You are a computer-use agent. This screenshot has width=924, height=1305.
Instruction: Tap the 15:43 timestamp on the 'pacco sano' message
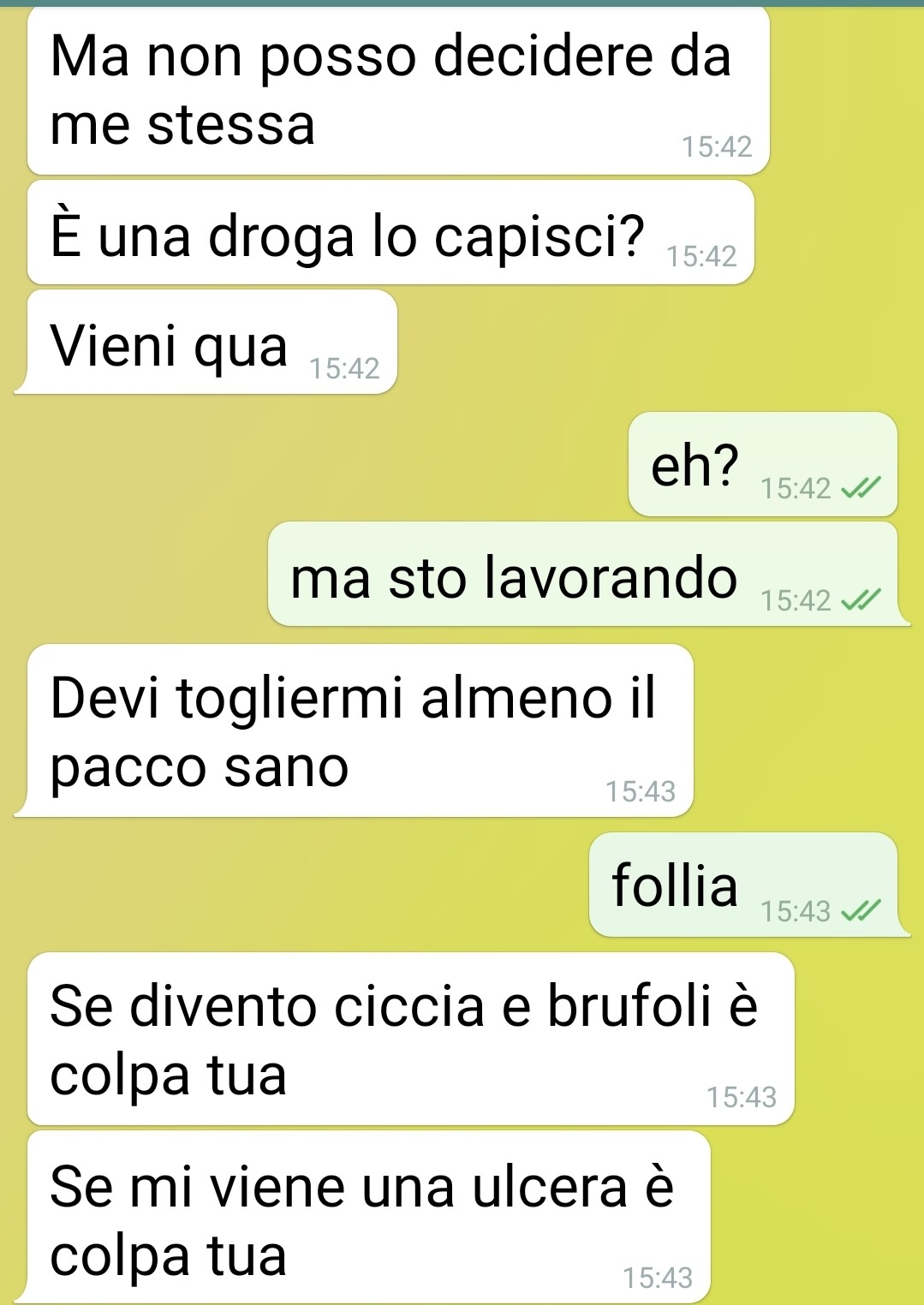pyautogui.click(x=641, y=791)
